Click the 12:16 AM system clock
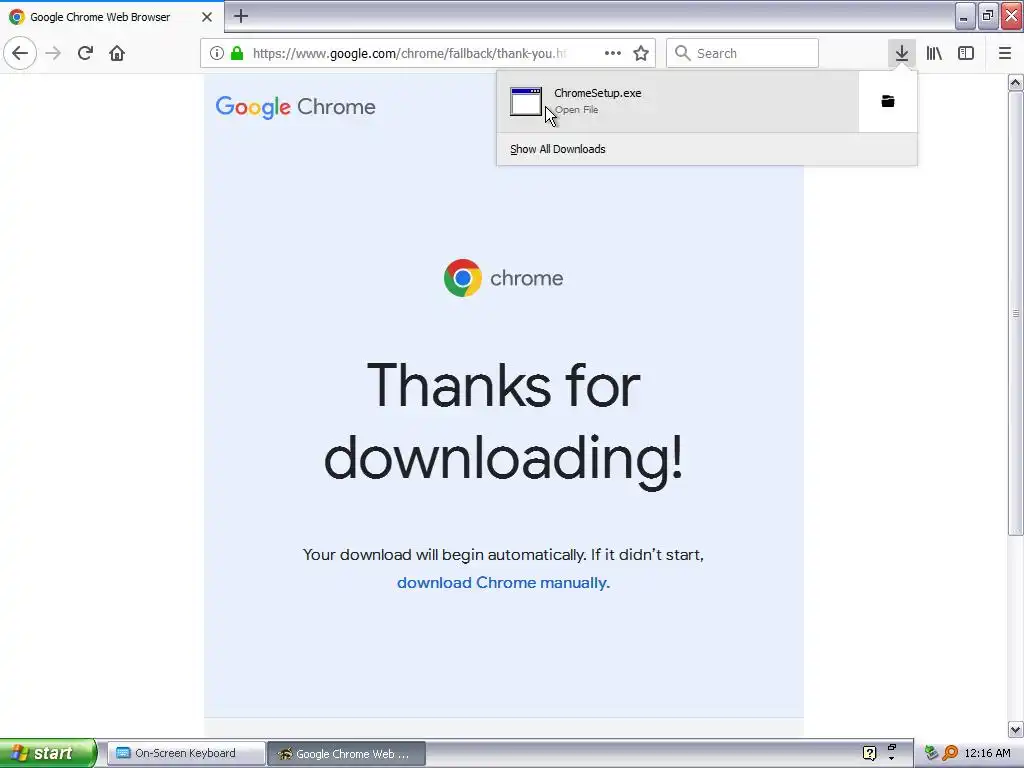The width and height of the screenshot is (1024, 768). click(987, 753)
